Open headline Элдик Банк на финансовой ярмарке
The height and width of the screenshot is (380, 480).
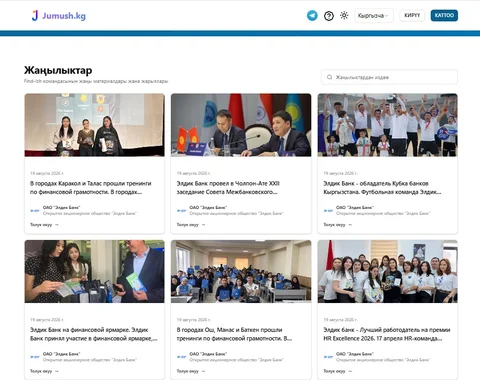tap(94, 334)
